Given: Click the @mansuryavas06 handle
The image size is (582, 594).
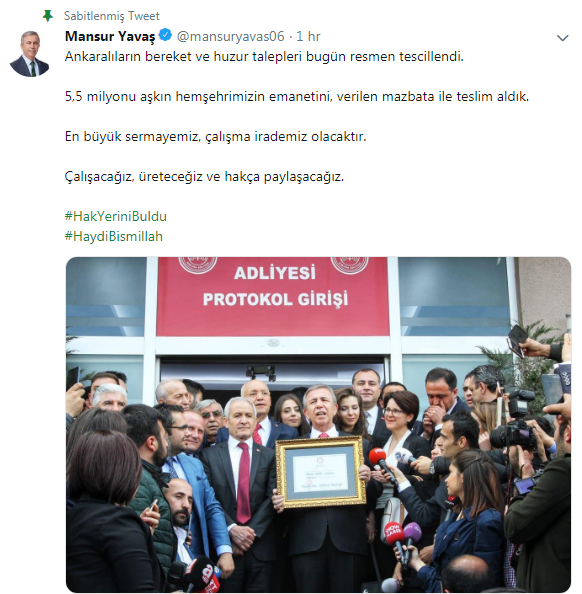Looking at the screenshot, I should tap(230, 36).
